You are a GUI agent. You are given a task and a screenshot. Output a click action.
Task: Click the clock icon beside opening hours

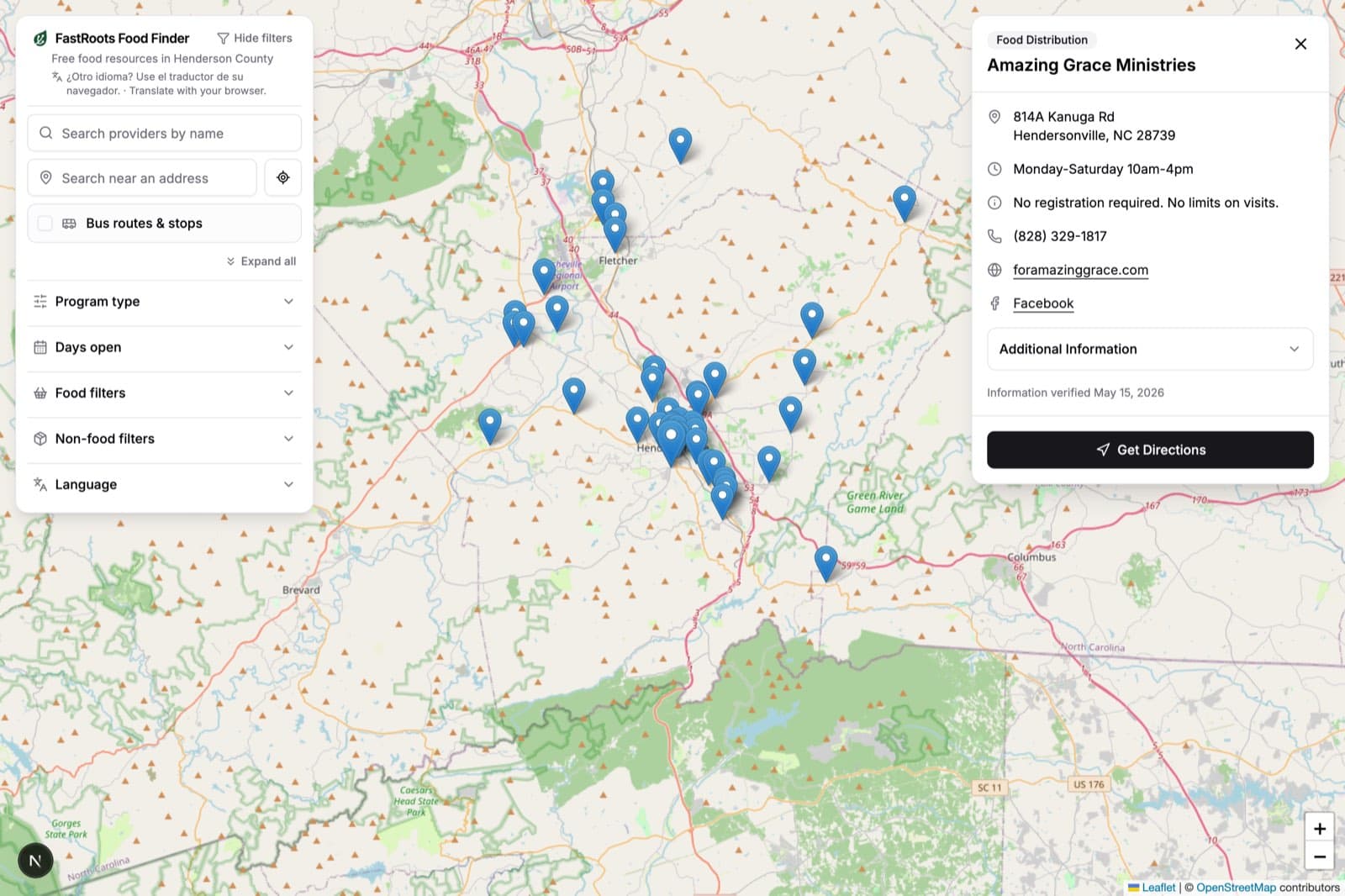(994, 169)
